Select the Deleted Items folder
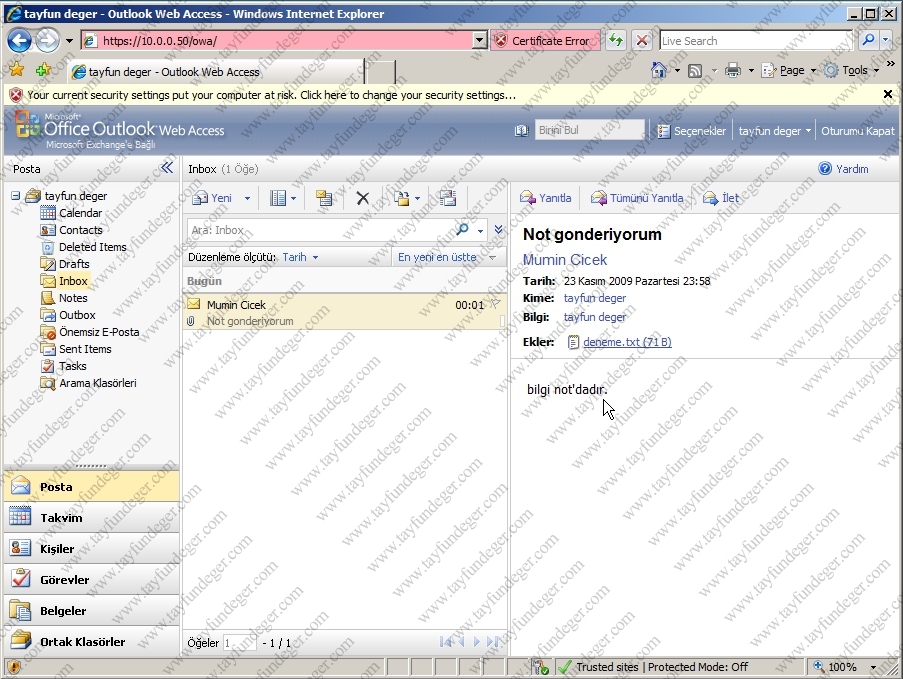Image resolution: width=903 pixels, height=679 pixels. 92,246
